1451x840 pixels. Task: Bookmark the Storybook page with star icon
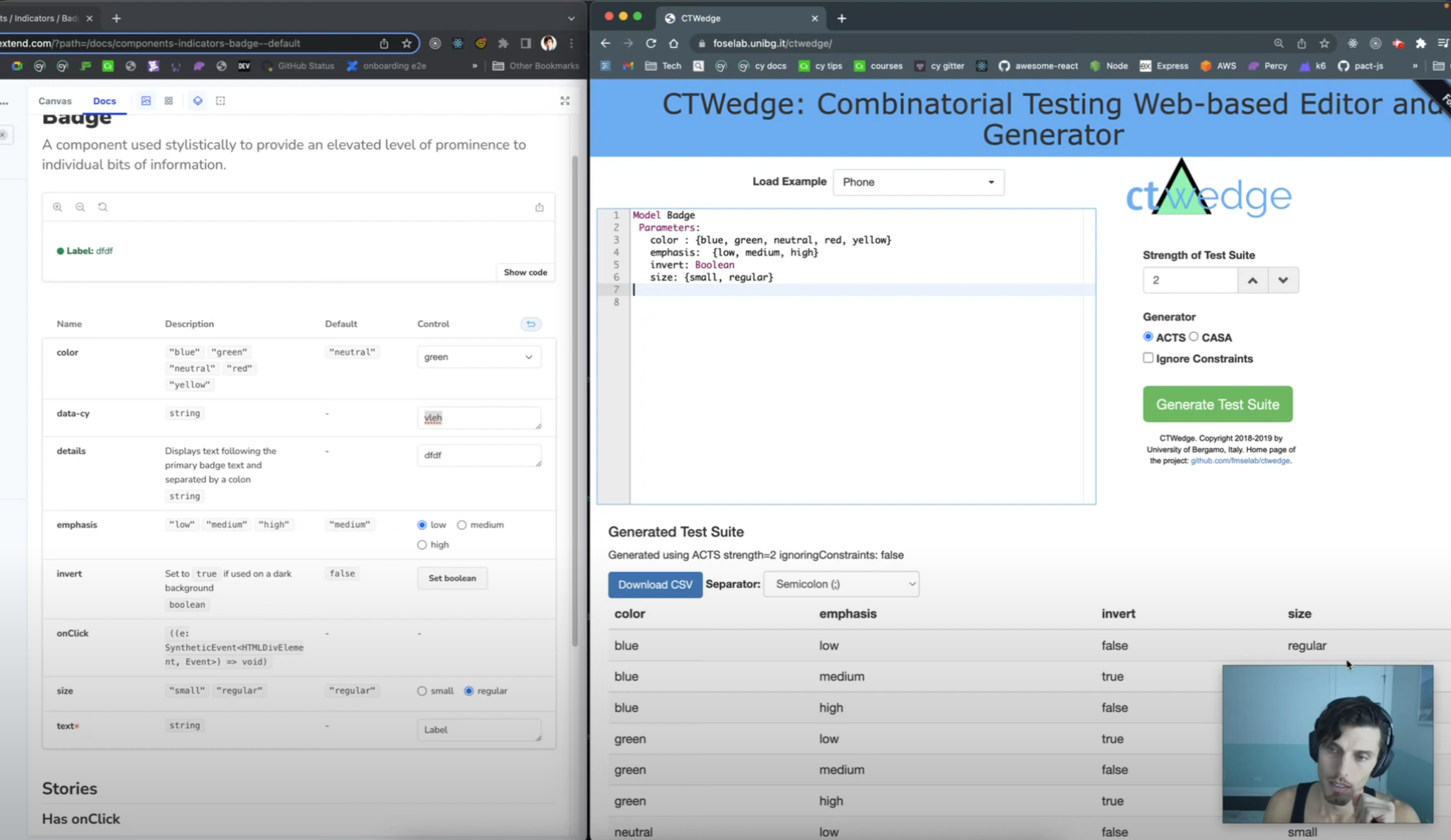407,44
